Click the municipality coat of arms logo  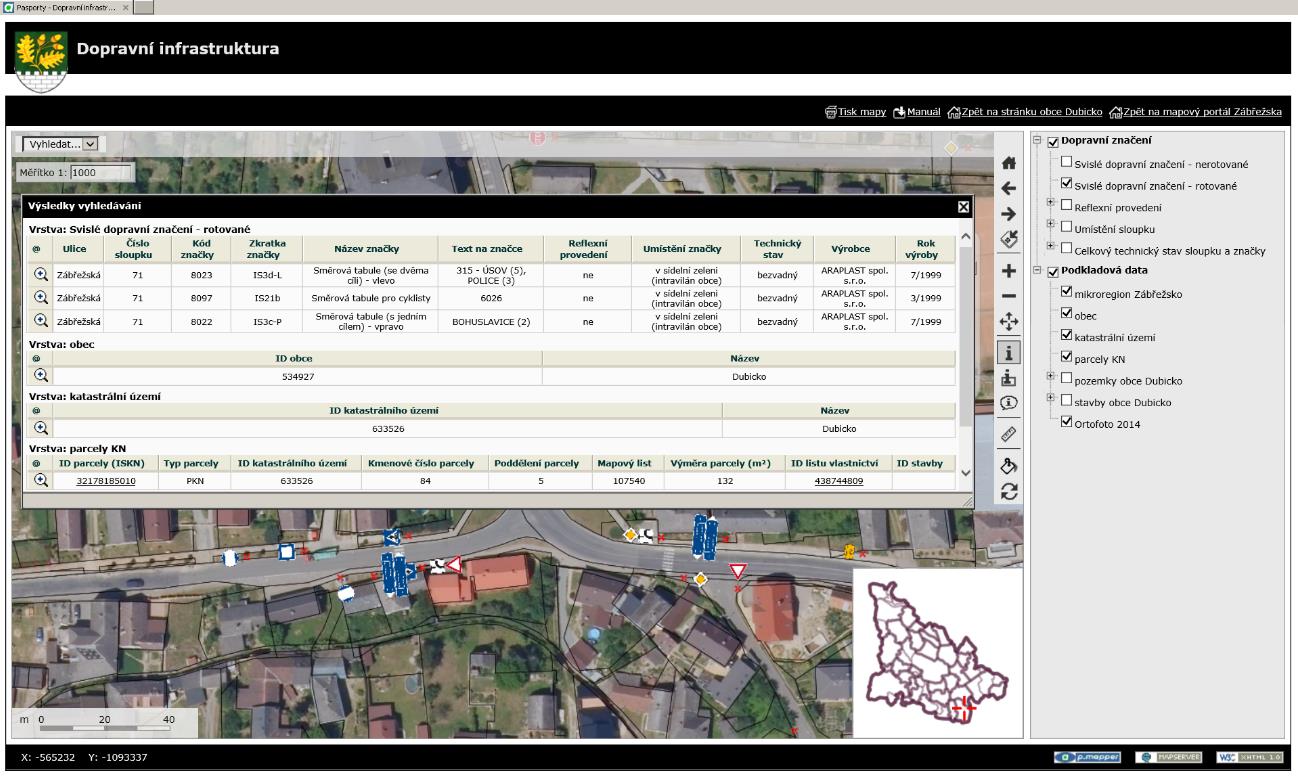[42, 60]
